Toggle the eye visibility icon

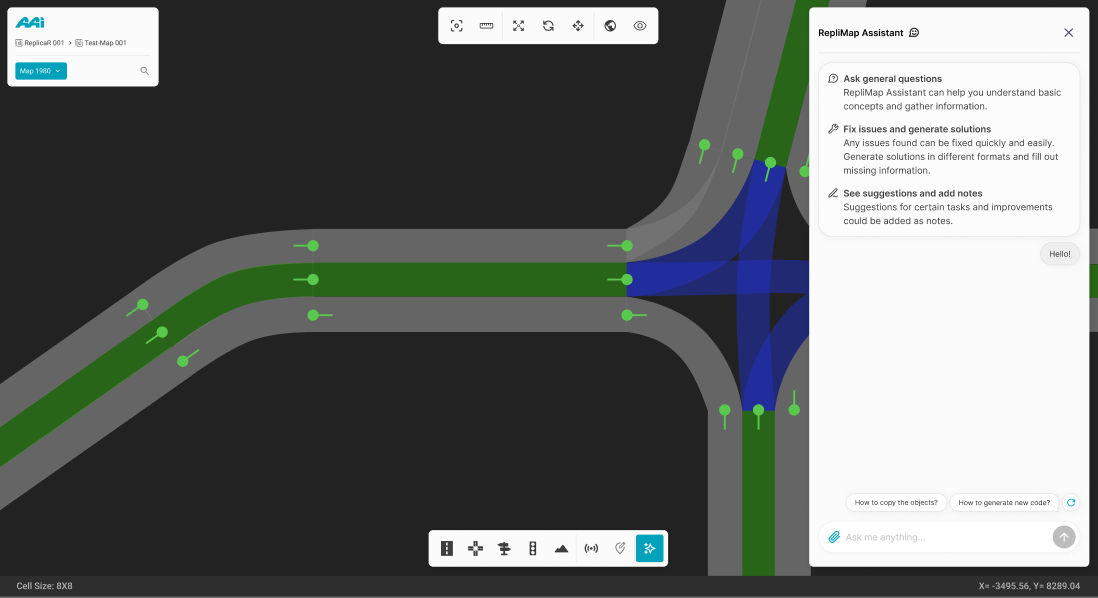click(x=640, y=26)
